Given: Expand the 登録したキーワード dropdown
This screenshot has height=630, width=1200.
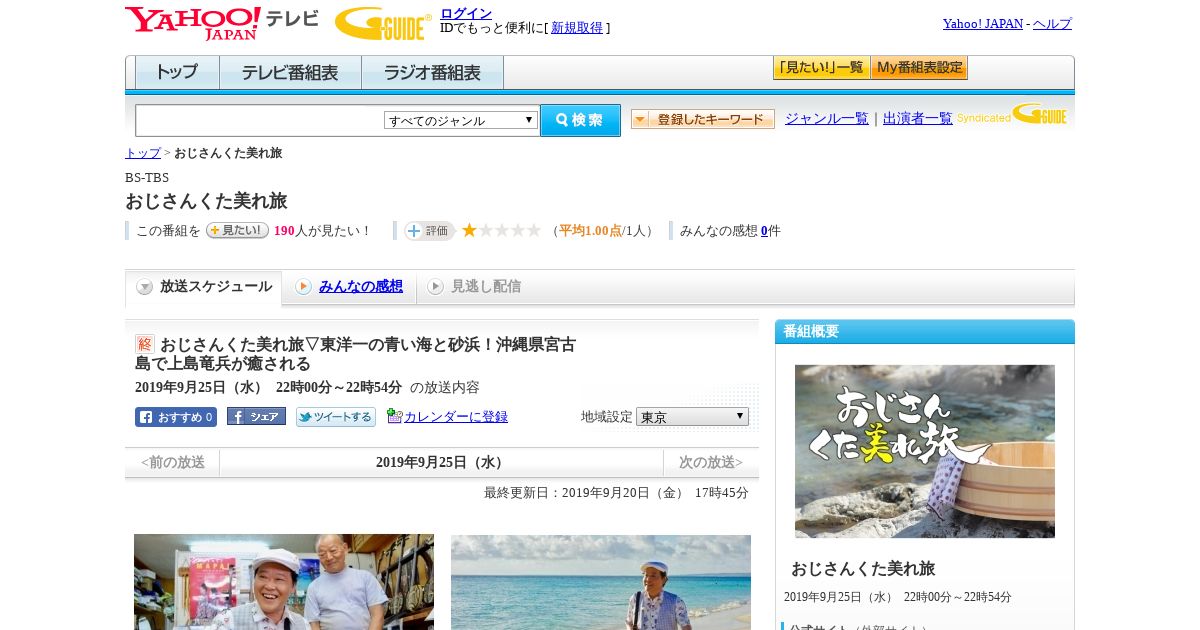Looking at the screenshot, I should (702, 119).
